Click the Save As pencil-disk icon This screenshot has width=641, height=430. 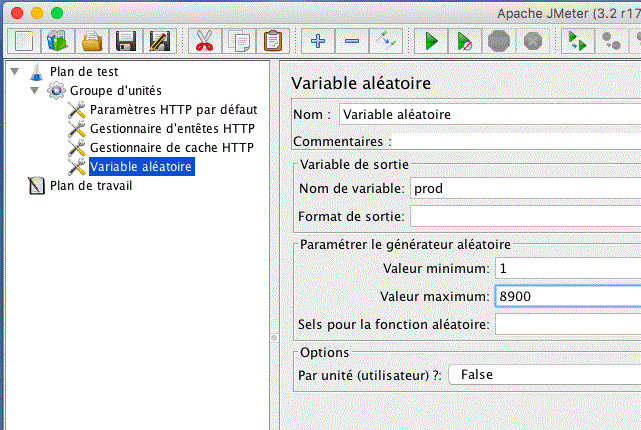(159, 41)
